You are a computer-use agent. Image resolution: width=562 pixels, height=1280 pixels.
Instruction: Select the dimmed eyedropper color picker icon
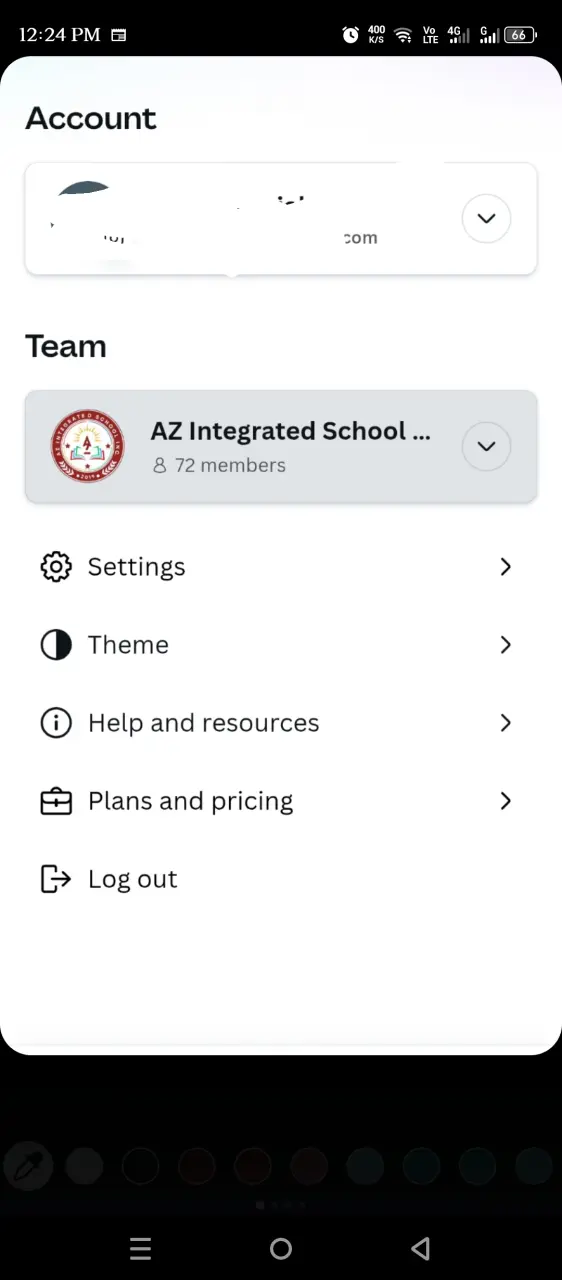coord(28,1166)
